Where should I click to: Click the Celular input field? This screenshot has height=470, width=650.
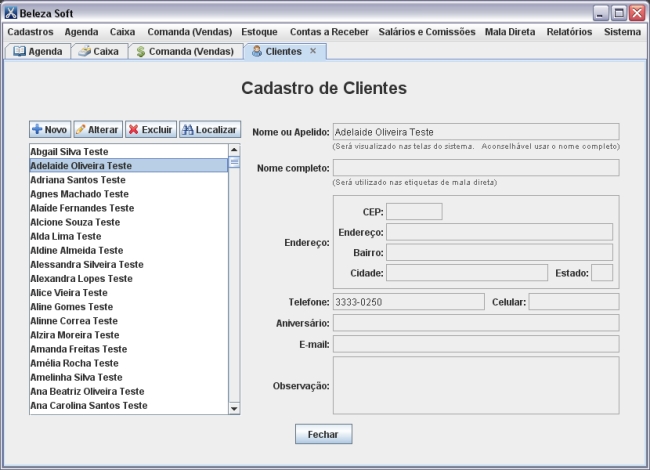tap(574, 302)
